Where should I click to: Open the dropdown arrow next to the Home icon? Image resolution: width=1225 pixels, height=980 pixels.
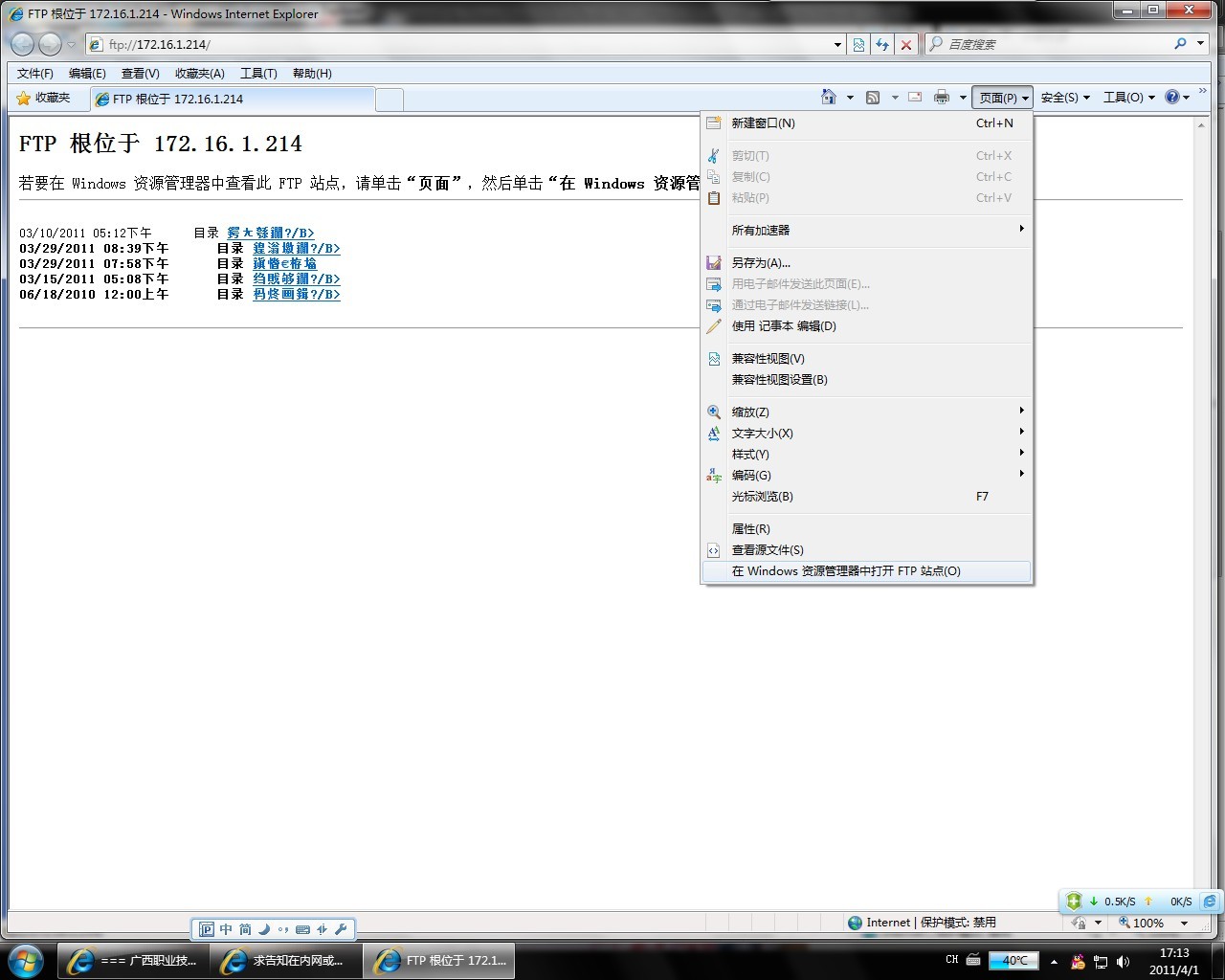(x=849, y=98)
